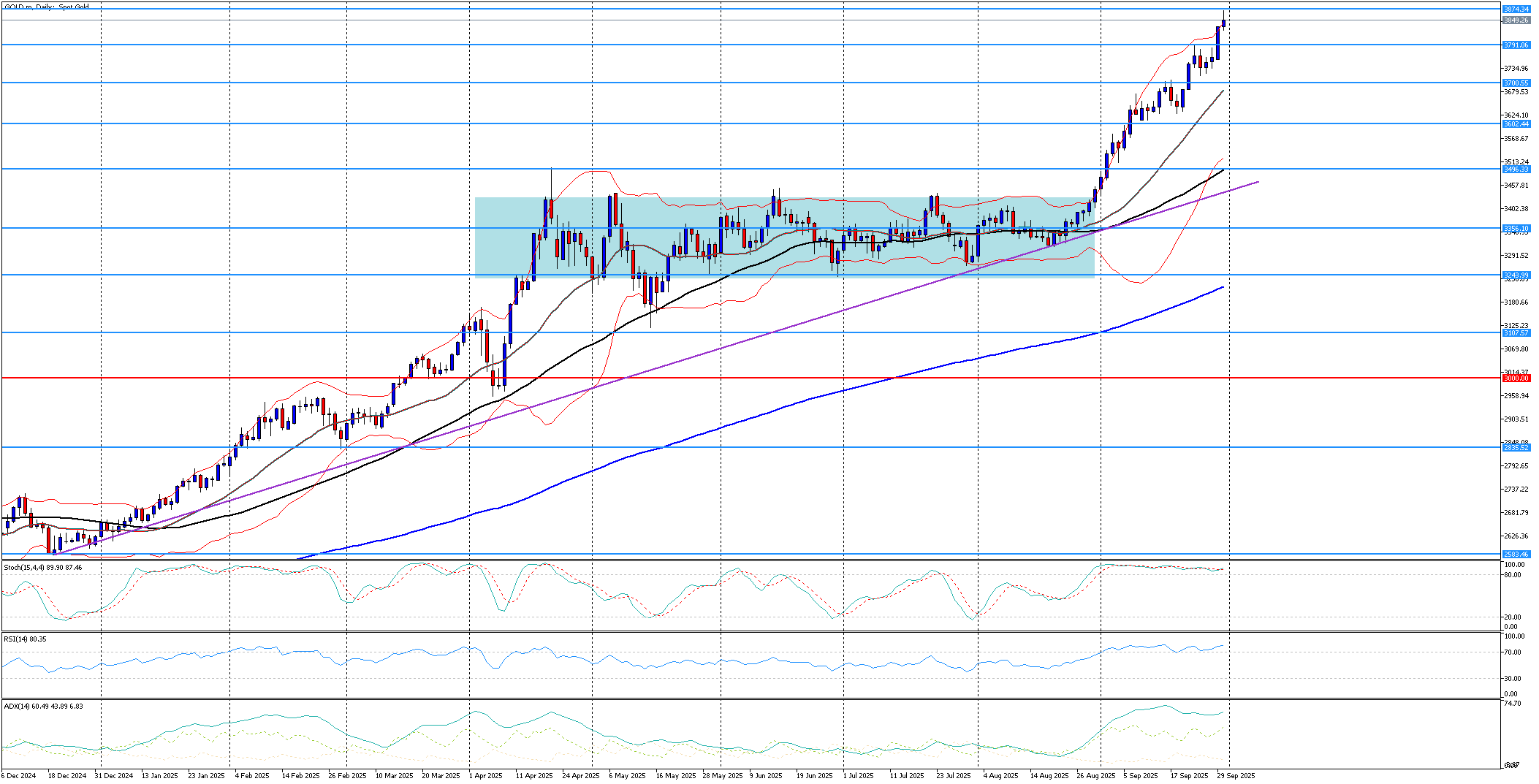Image resolution: width=1539 pixels, height=784 pixels.
Task: Click the 1 Jul 2025 date label
Action: pos(858,776)
